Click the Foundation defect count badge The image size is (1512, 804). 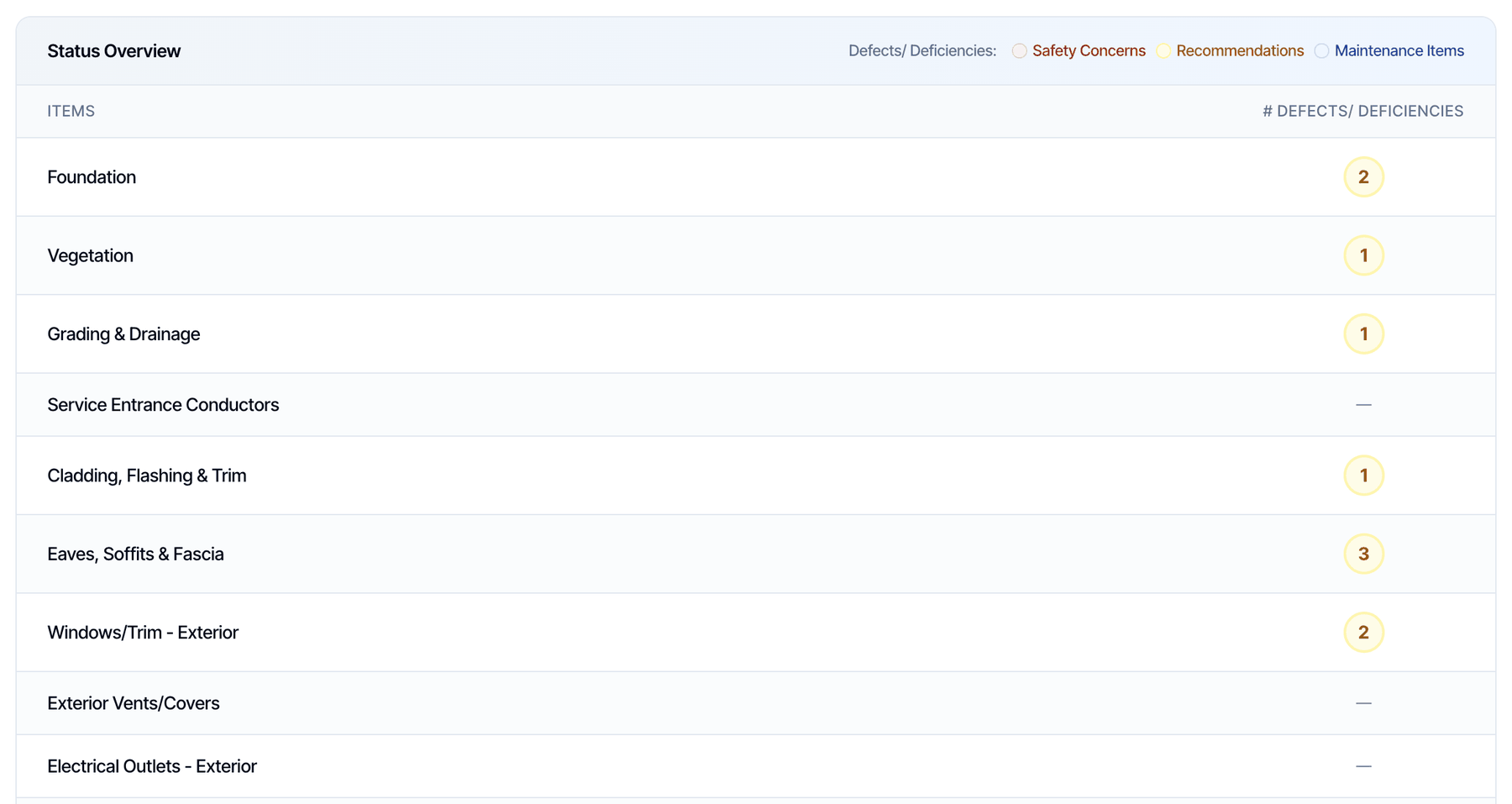1363,177
